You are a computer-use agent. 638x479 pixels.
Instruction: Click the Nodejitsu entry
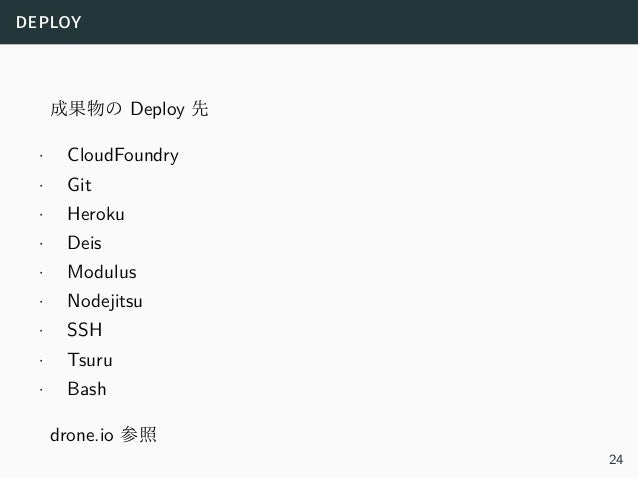(x=105, y=302)
